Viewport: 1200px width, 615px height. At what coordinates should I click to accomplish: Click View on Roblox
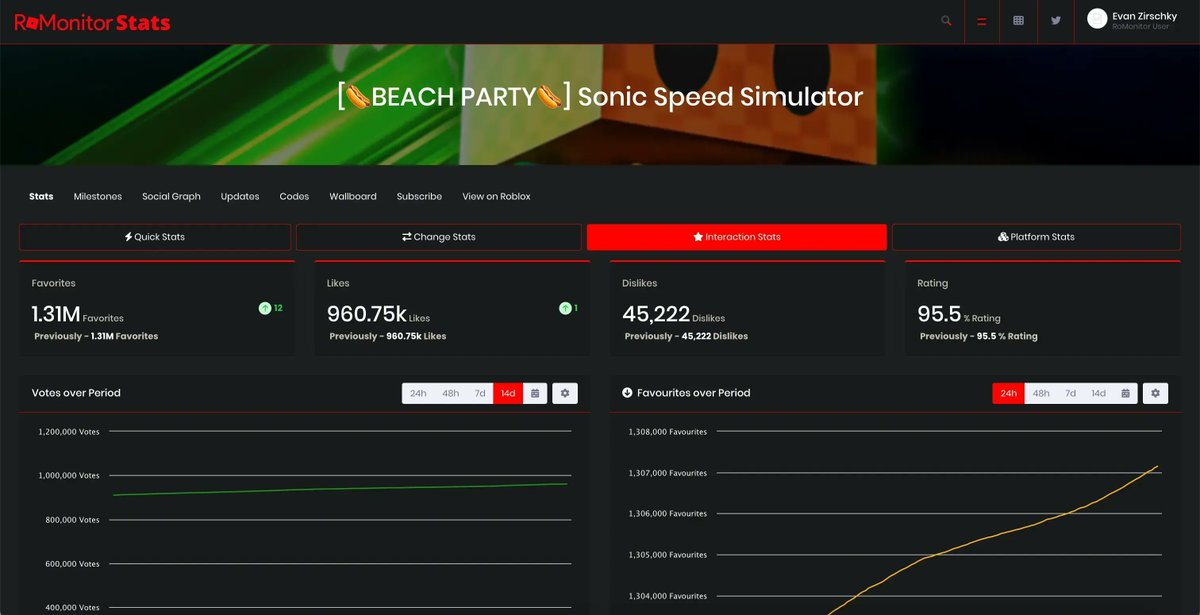(496, 196)
